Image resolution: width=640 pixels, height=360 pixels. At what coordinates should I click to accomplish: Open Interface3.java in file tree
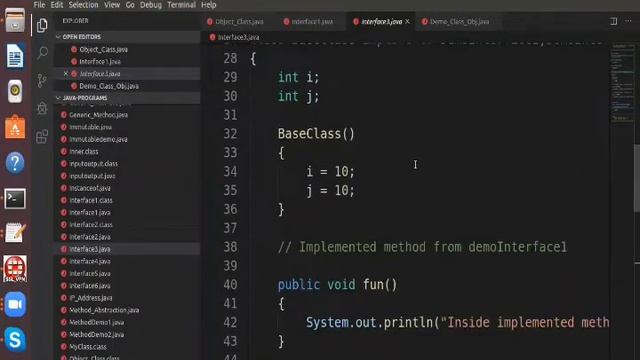click(x=128, y=249)
